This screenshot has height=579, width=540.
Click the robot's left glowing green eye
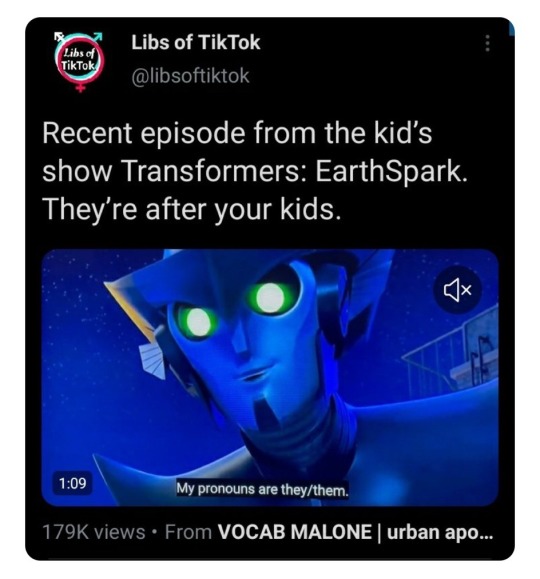click(199, 322)
